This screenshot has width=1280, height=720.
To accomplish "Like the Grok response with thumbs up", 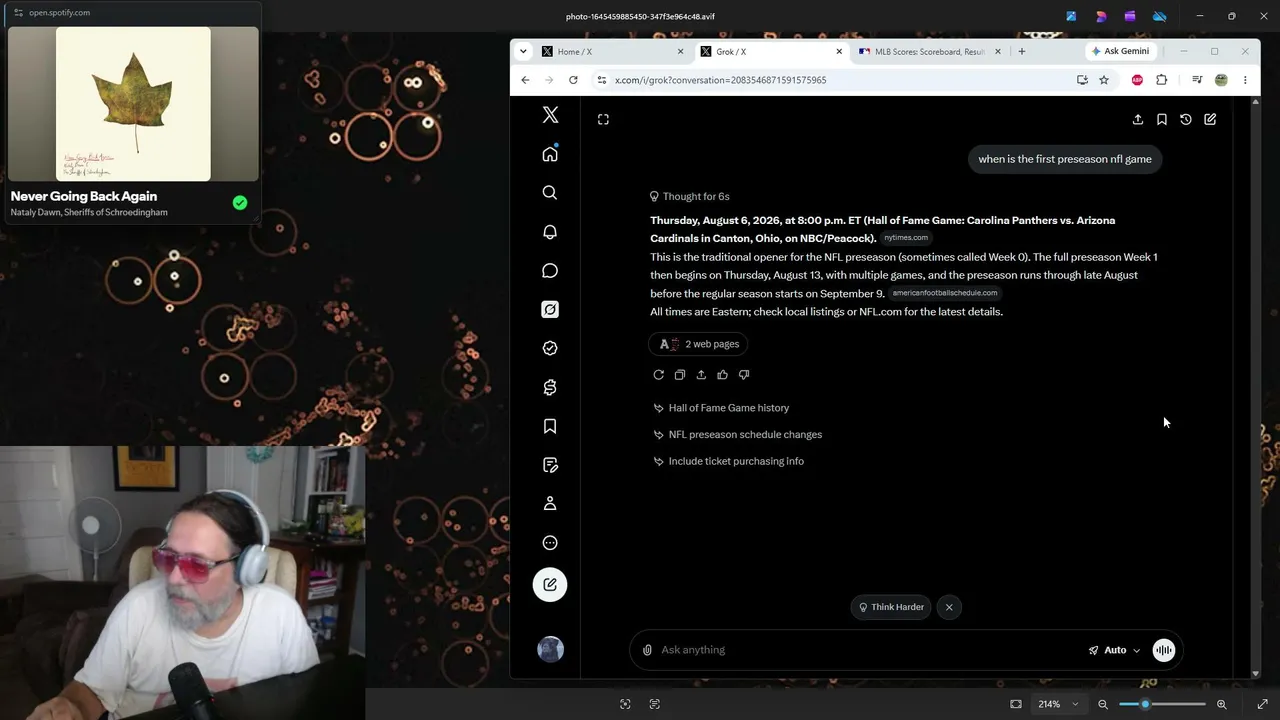I will (x=722, y=375).
